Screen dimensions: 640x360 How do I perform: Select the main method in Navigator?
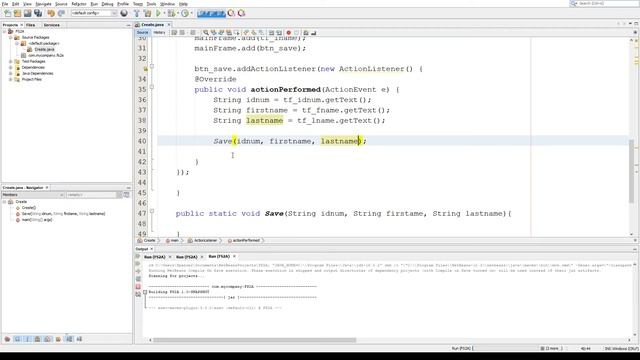37,220
